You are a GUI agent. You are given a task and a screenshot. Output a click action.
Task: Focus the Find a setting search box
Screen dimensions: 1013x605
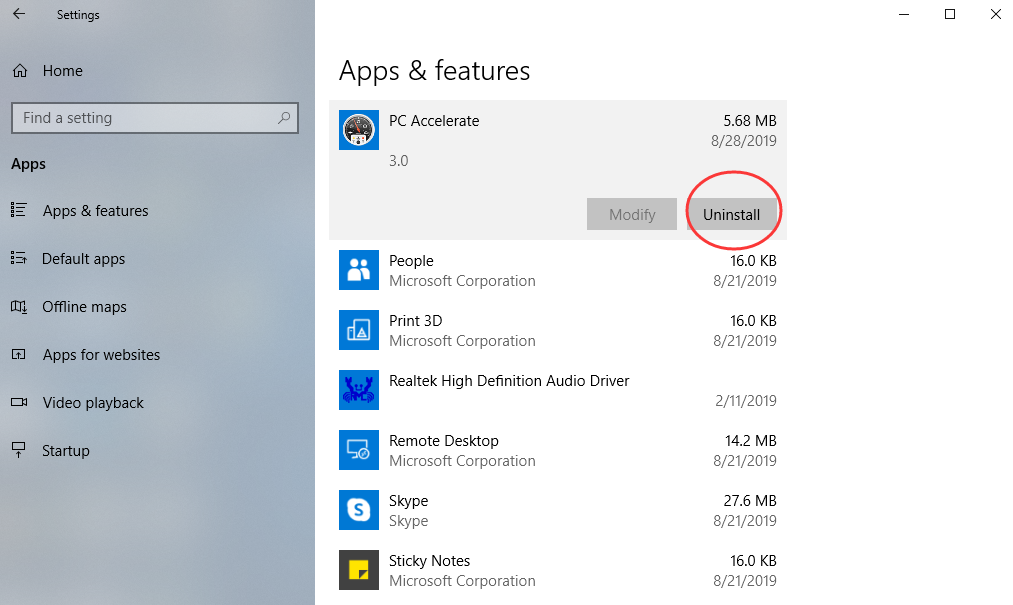click(x=155, y=118)
